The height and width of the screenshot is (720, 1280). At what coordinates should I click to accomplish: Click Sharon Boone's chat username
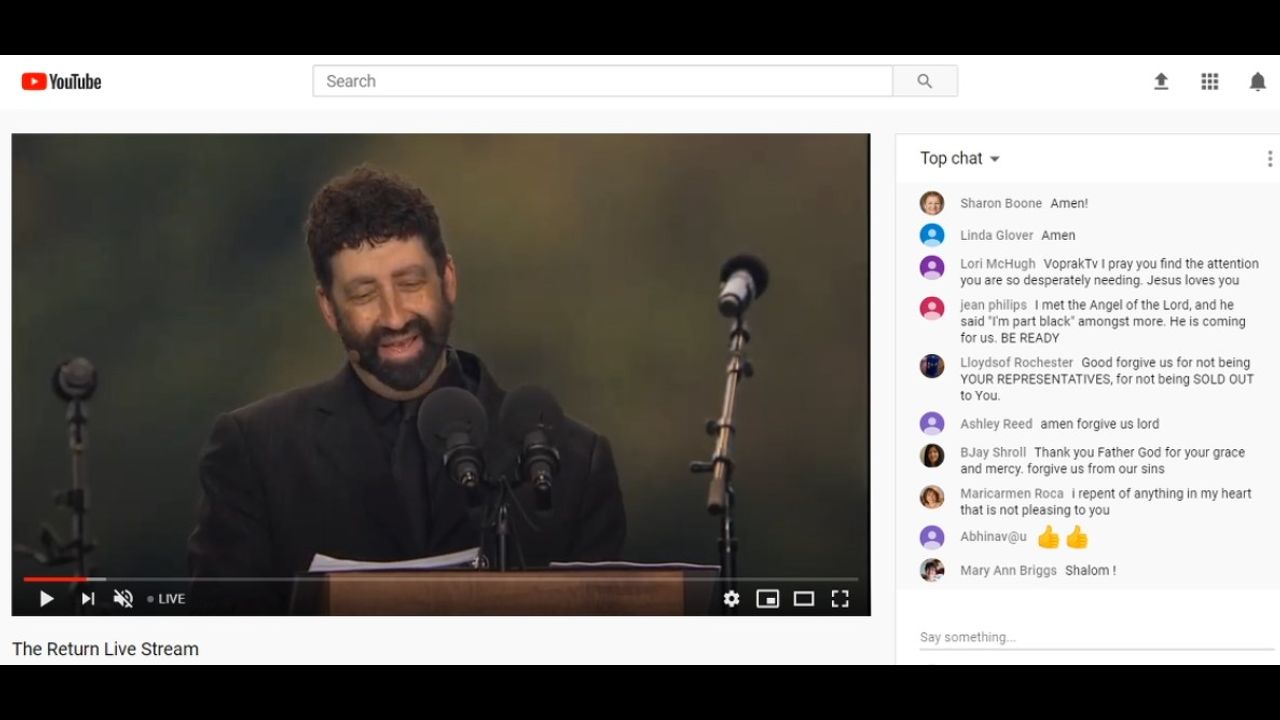click(1000, 203)
